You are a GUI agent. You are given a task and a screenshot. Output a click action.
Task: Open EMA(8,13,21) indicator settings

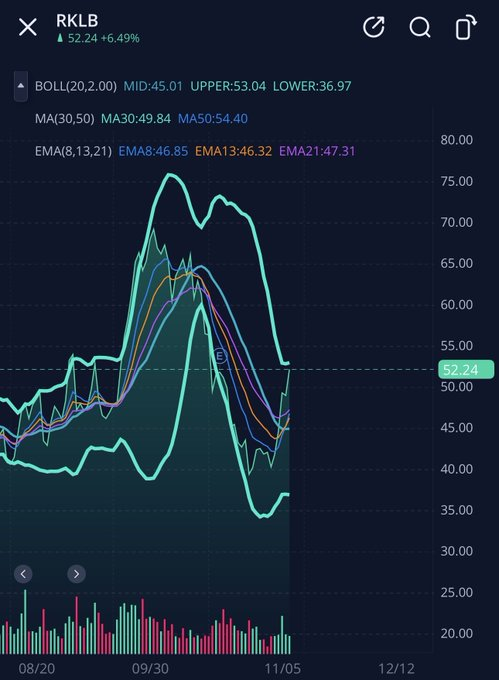(x=73, y=151)
